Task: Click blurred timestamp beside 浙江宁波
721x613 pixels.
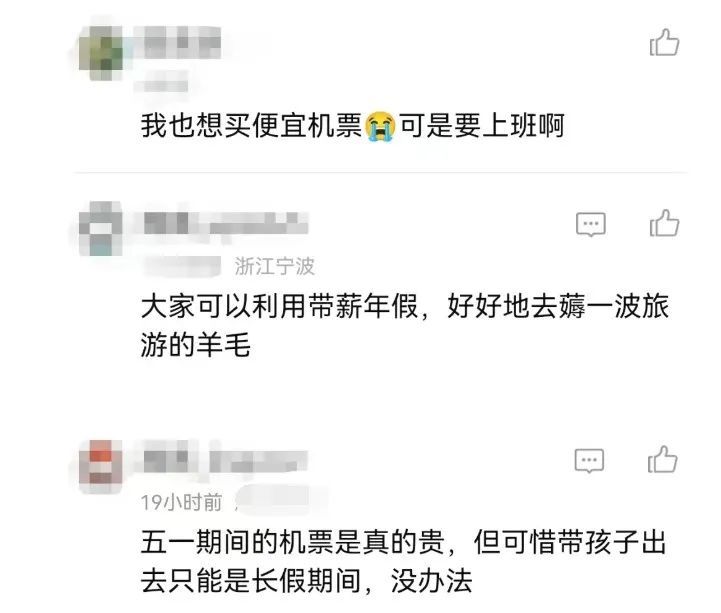Action: coord(183,266)
